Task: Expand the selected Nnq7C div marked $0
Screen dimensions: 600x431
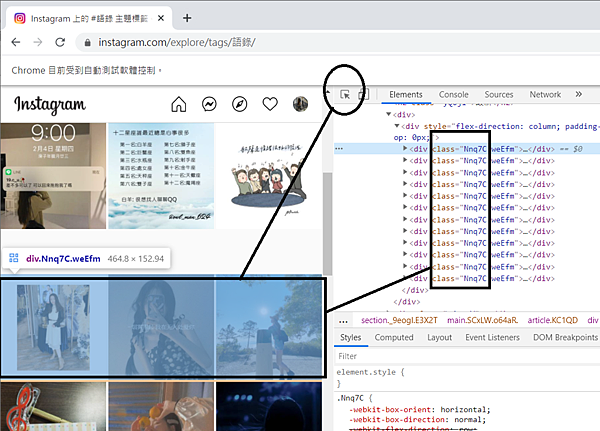Action: pyautogui.click(x=405, y=149)
